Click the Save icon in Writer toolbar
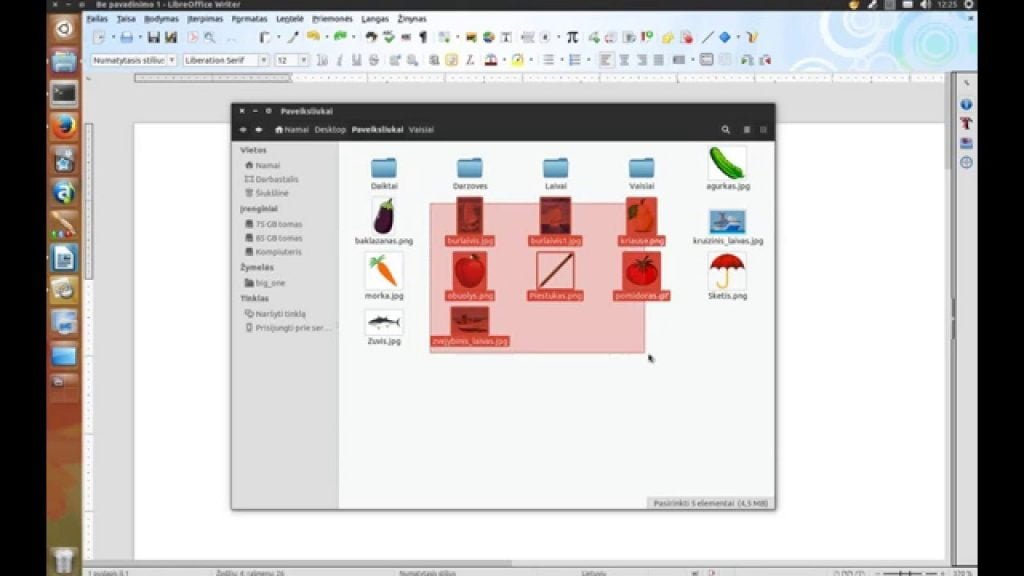 click(153, 38)
